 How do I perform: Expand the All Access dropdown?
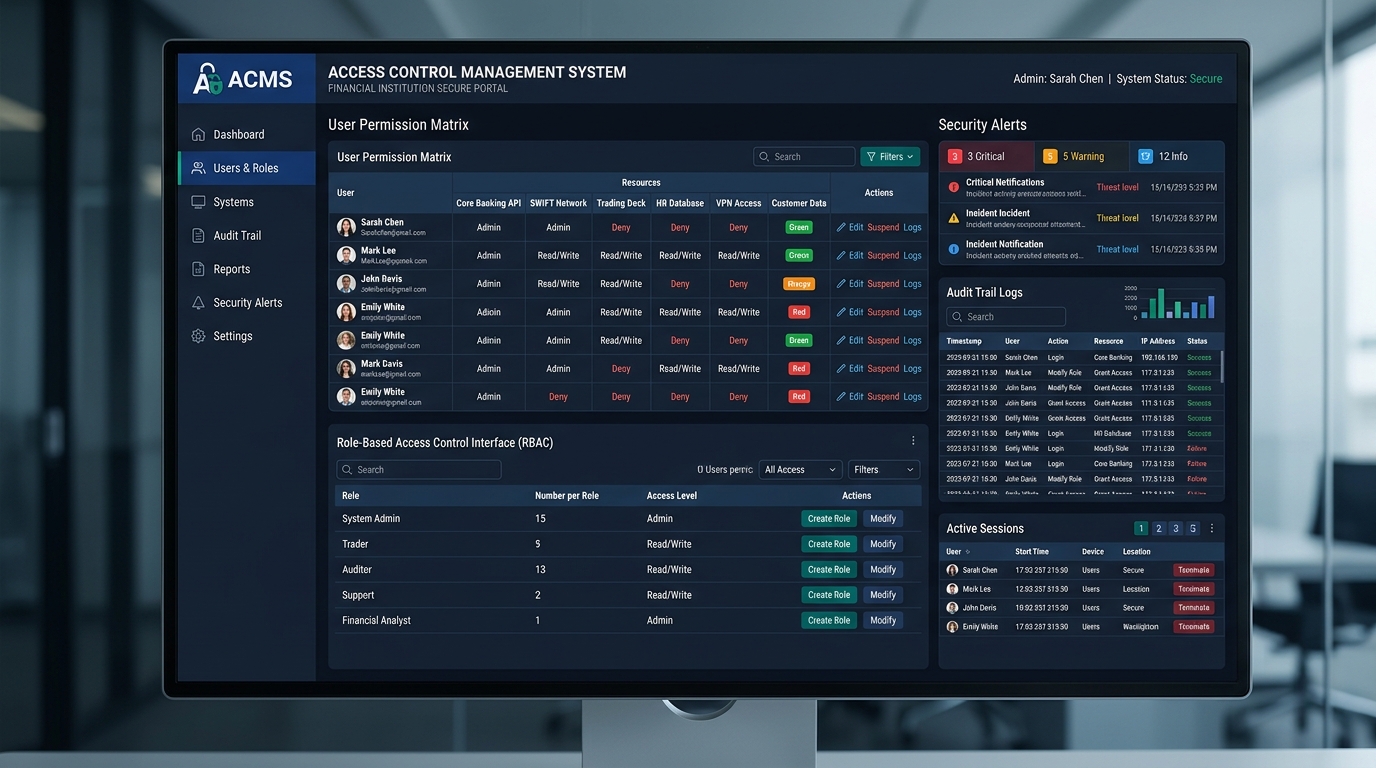[800, 470]
